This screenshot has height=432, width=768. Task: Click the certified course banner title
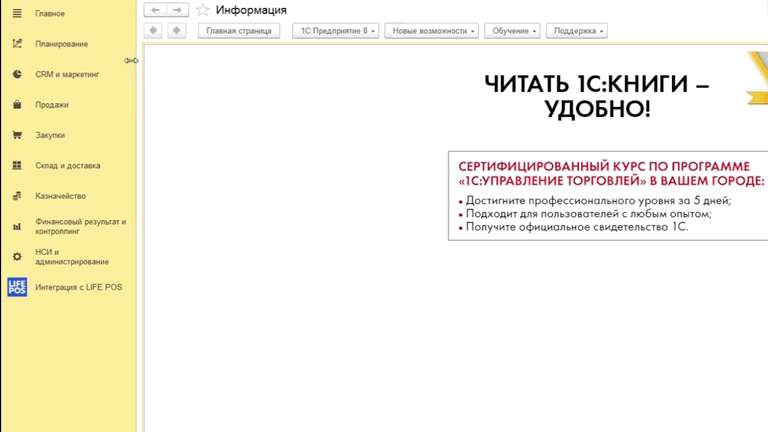(611, 173)
